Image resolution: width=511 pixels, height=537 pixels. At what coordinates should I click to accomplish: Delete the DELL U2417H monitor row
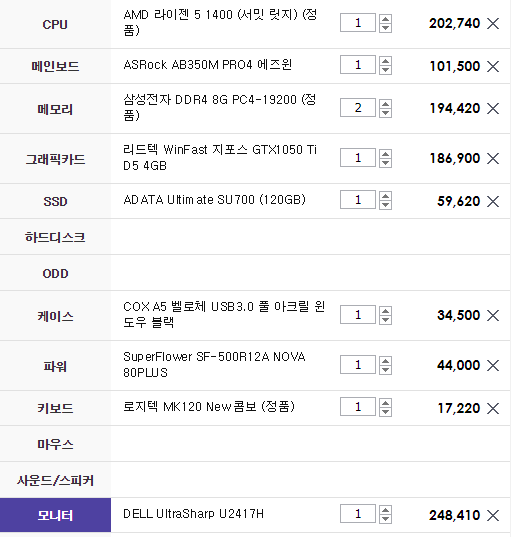click(x=493, y=515)
